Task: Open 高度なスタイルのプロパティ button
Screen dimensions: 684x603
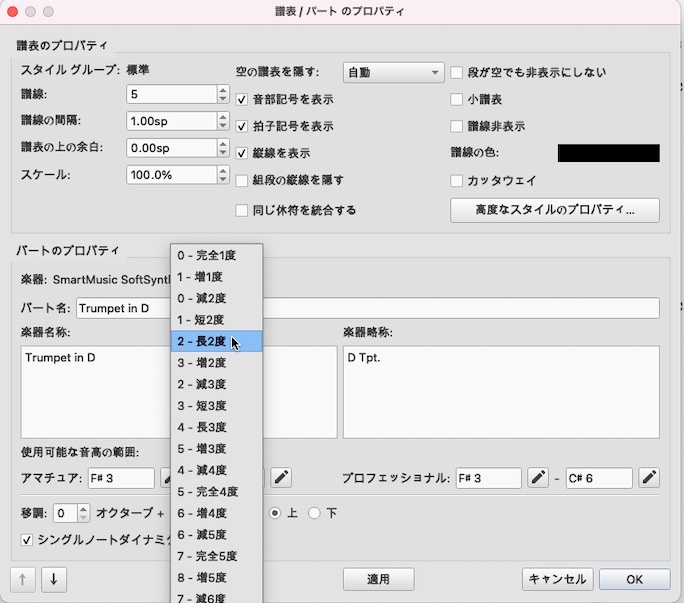Action: point(554,210)
